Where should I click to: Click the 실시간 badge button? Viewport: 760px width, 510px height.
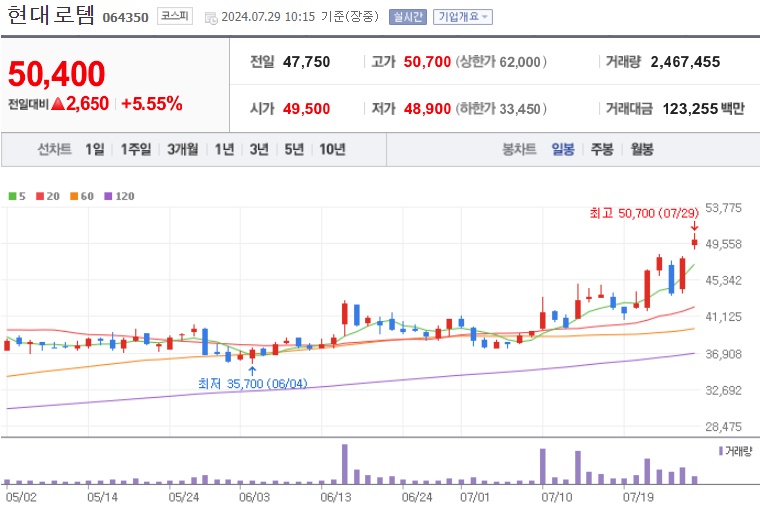(408, 17)
